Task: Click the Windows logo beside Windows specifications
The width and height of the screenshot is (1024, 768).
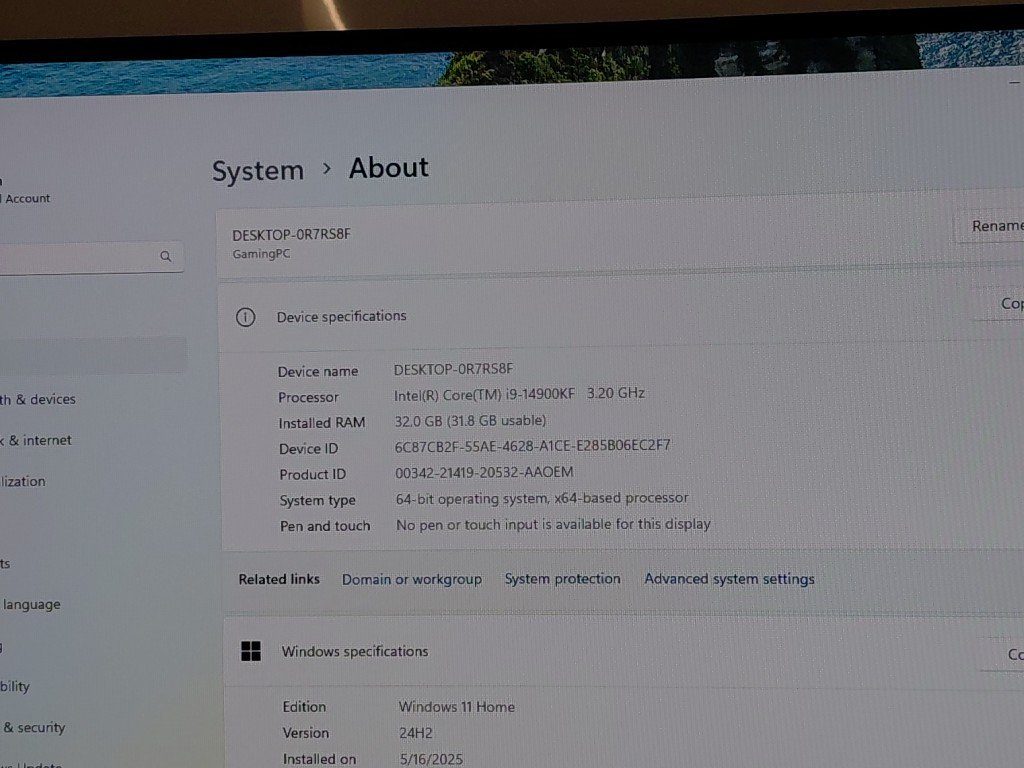Action: coord(251,651)
